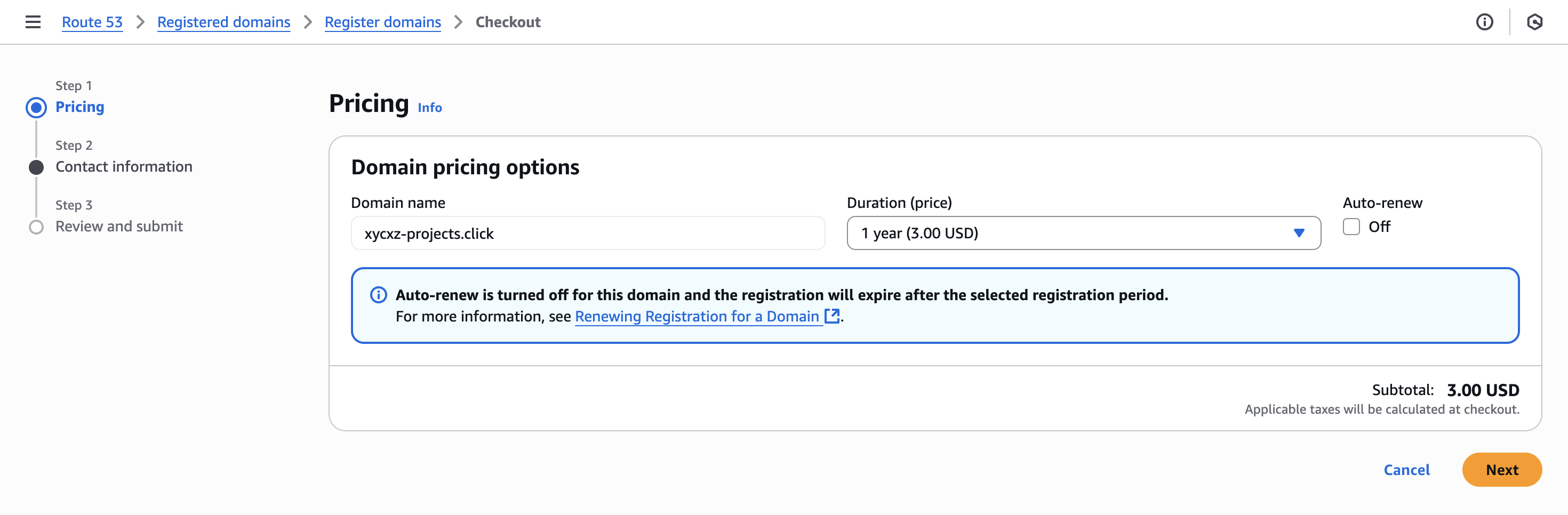Click the Step 2 Contact information circle

point(36,166)
